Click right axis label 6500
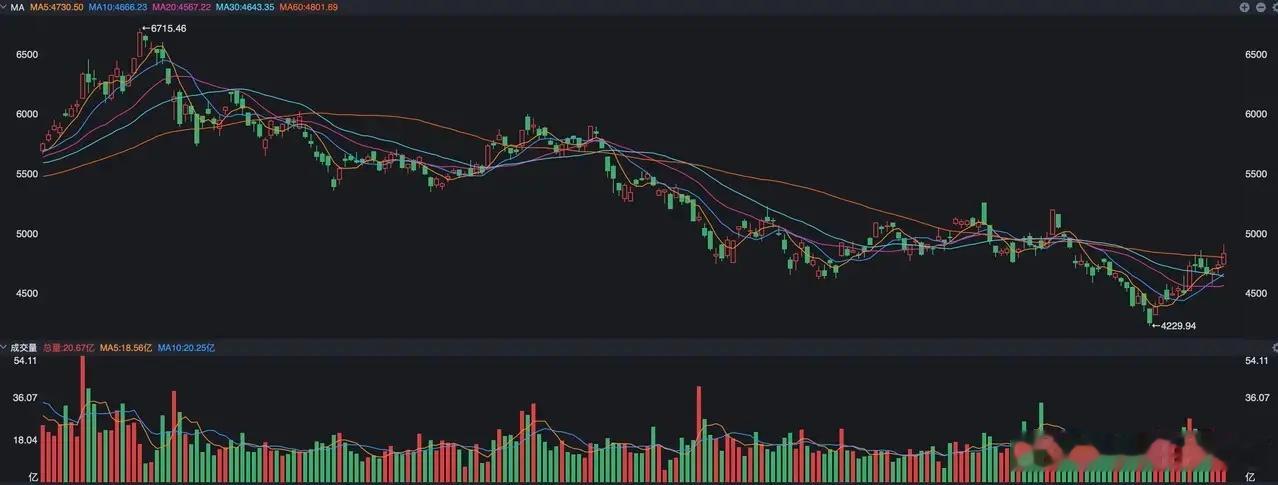Image resolution: width=1278 pixels, height=485 pixels. click(1254, 54)
